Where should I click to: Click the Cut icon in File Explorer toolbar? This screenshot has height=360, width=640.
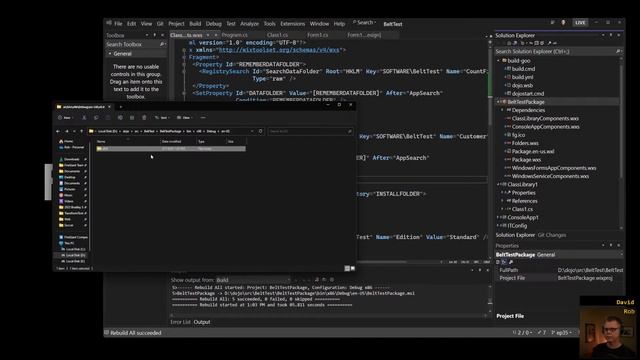[84, 118]
